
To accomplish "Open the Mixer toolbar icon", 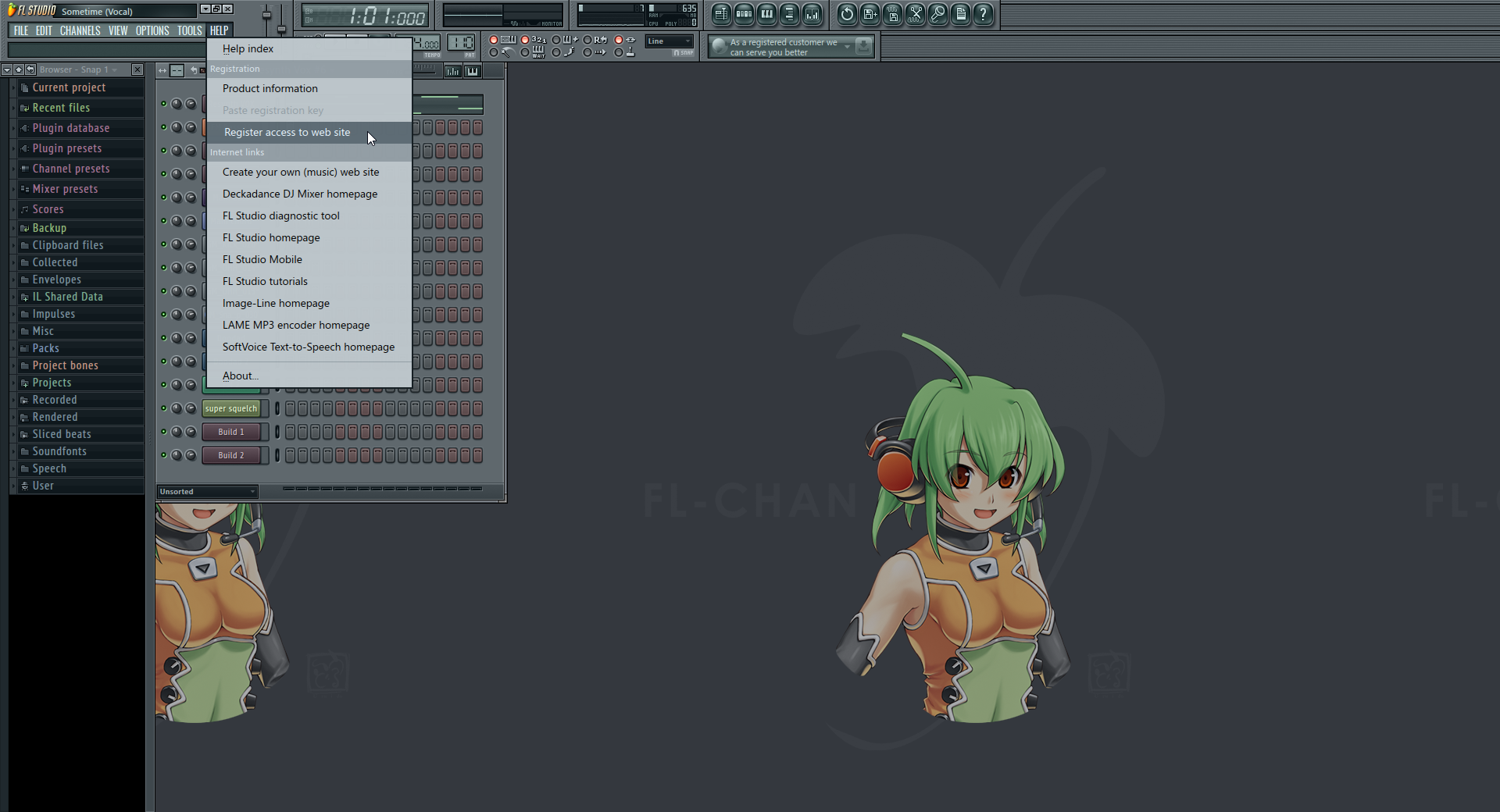I will (812, 13).
